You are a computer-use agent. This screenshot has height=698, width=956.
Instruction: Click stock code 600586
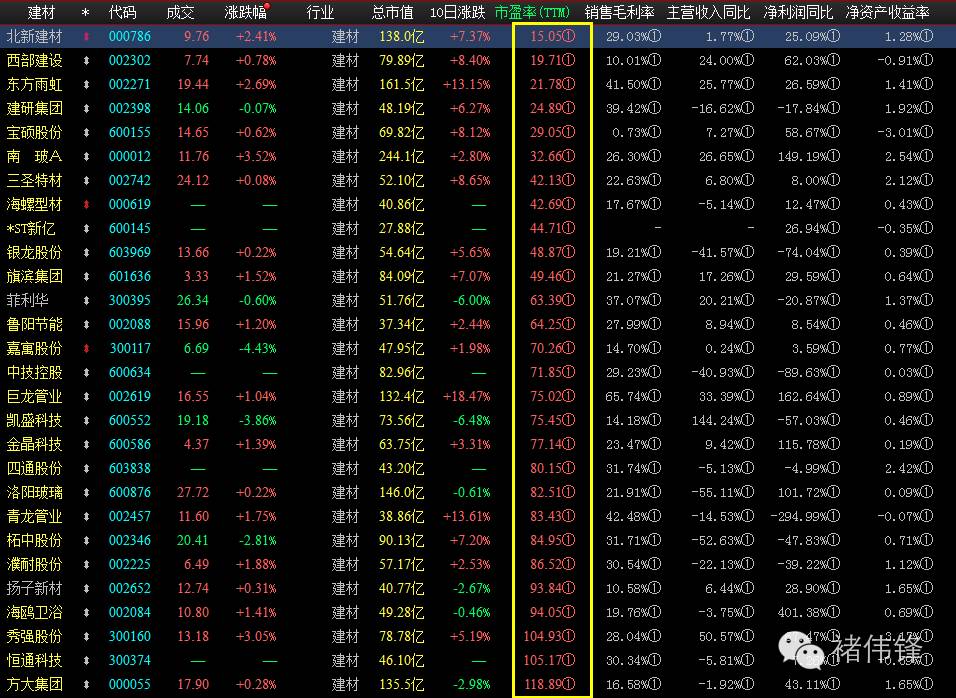tap(130, 444)
